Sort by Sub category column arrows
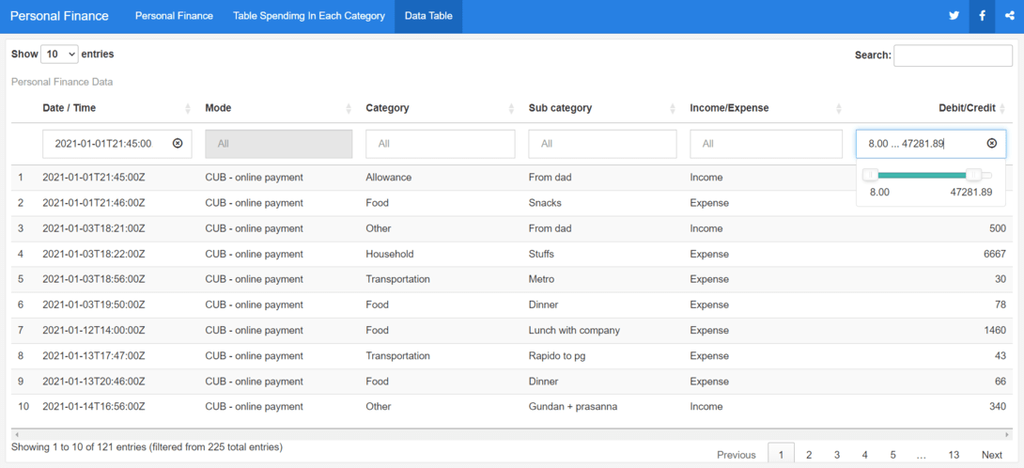 coord(674,109)
